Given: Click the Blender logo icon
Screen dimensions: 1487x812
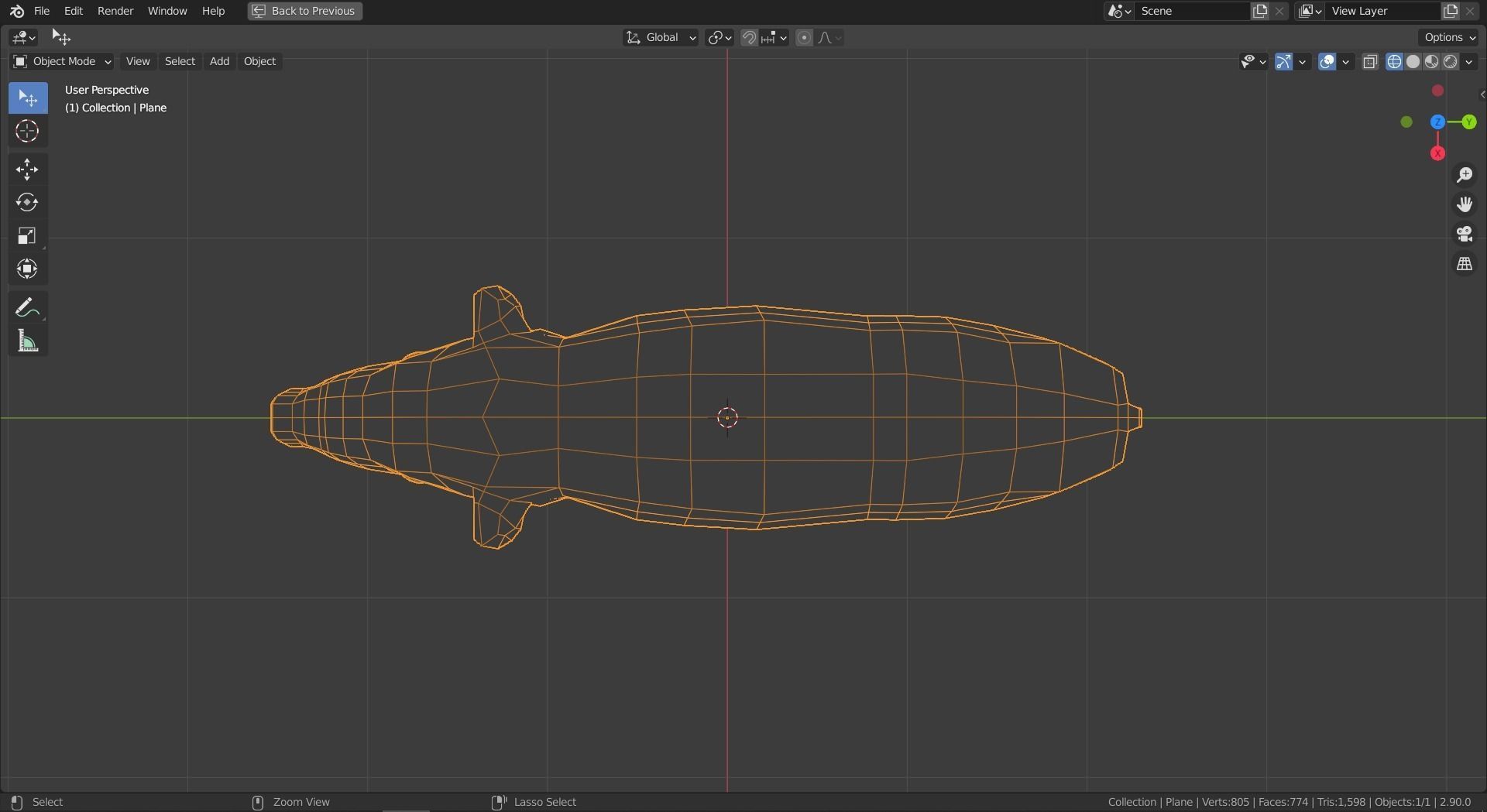Looking at the screenshot, I should click(x=17, y=11).
